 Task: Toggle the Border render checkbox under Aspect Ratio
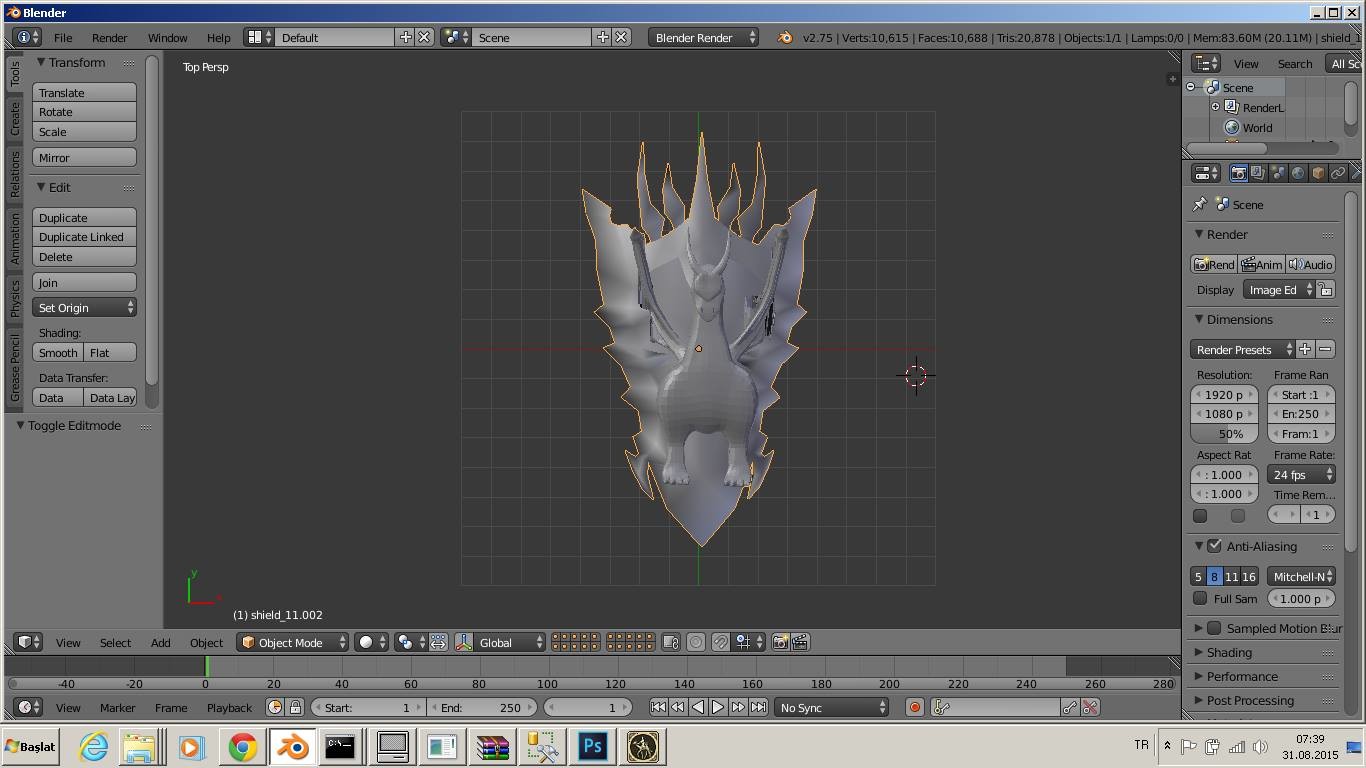[x=1200, y=515]
